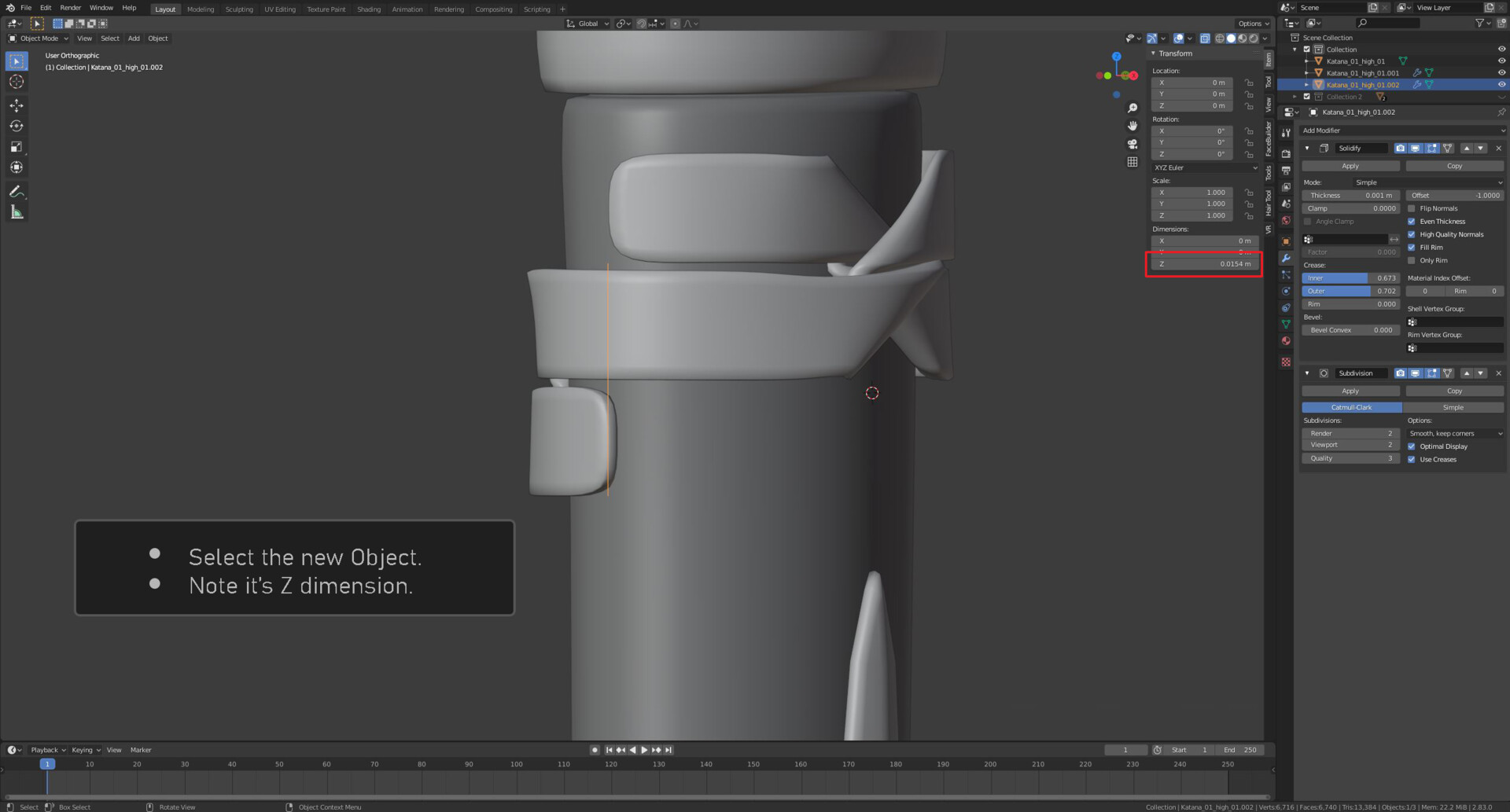This screenshot has width=1510, height=812.
Task: Switch to the Sculpting workspace tab
Action: (x=239, y=9)
